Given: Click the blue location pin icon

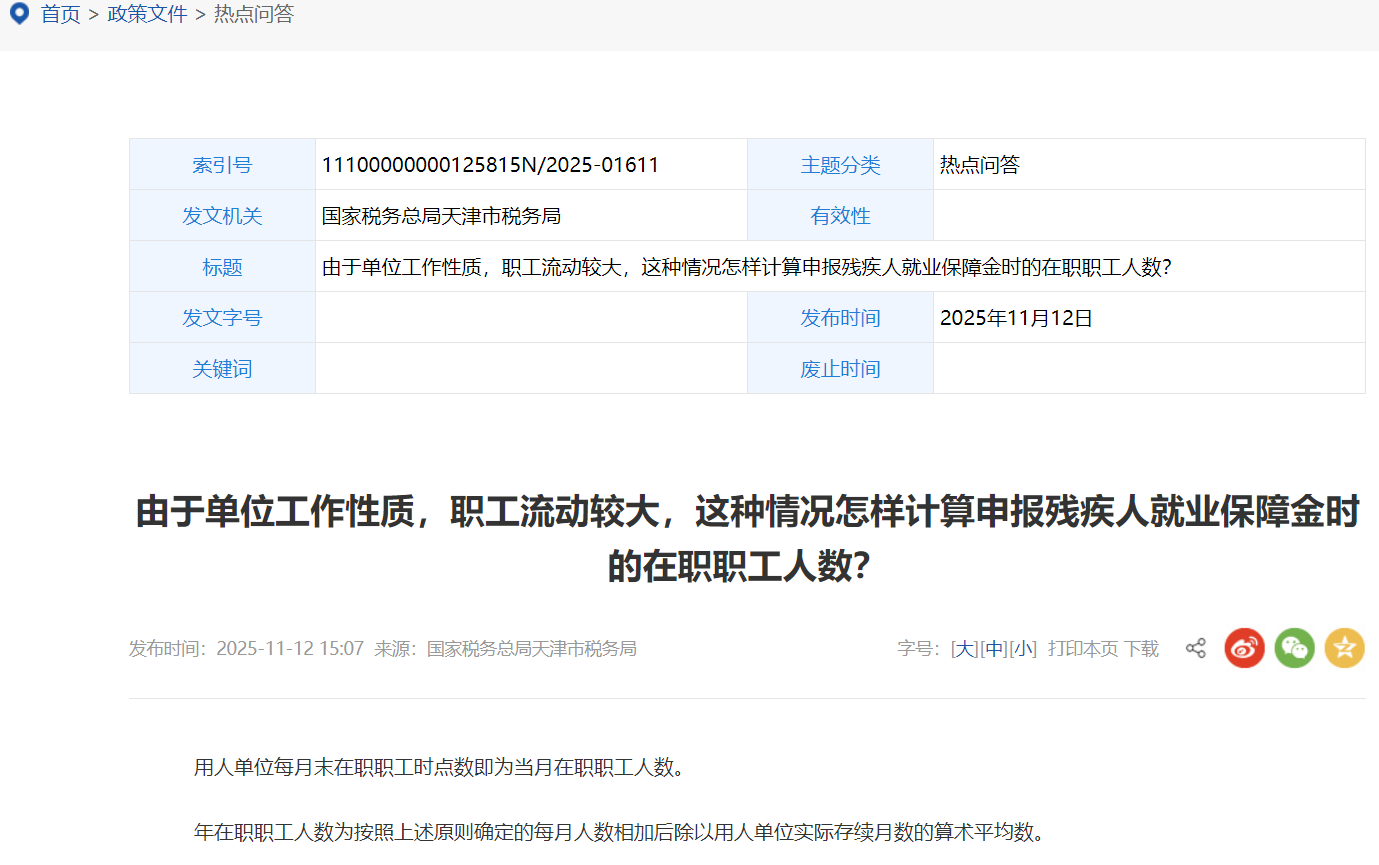Looking at the screenshot, I should pyautogui.click(x=19, y=14).
